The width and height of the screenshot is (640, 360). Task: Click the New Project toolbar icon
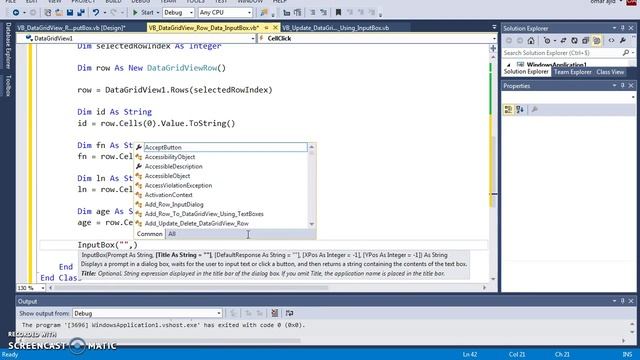(x=47, y=13)
